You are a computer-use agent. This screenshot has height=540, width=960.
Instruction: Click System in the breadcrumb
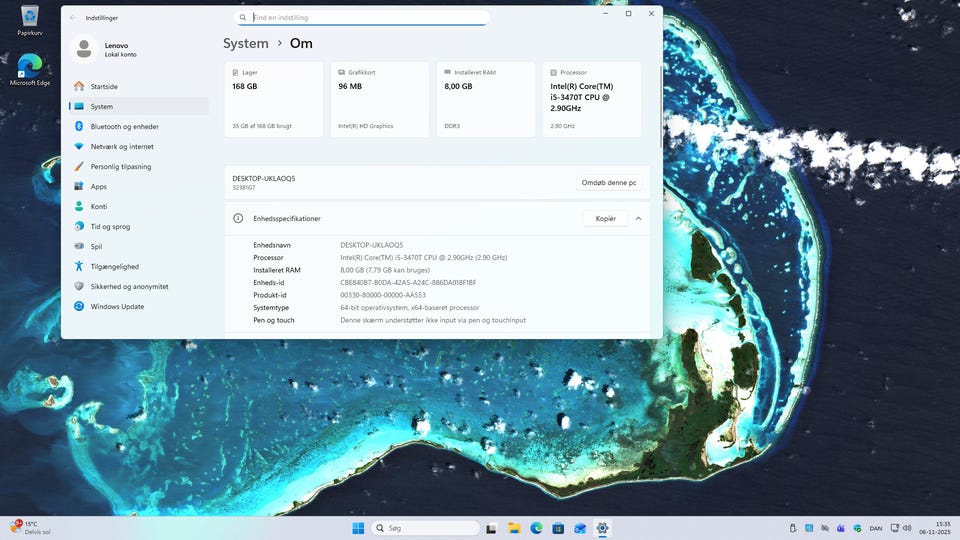click(x=246, y=44)
